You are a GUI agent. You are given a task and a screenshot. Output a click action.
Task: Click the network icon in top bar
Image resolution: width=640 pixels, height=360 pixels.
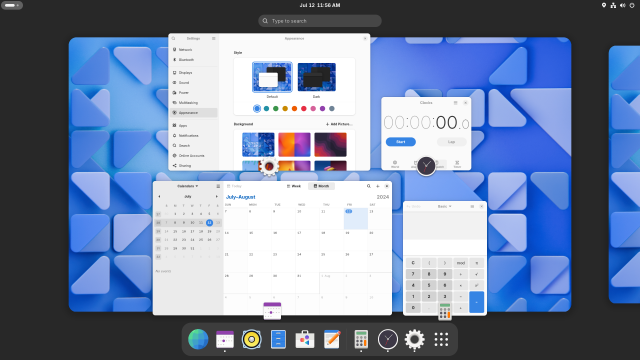[x=613, y=5]
